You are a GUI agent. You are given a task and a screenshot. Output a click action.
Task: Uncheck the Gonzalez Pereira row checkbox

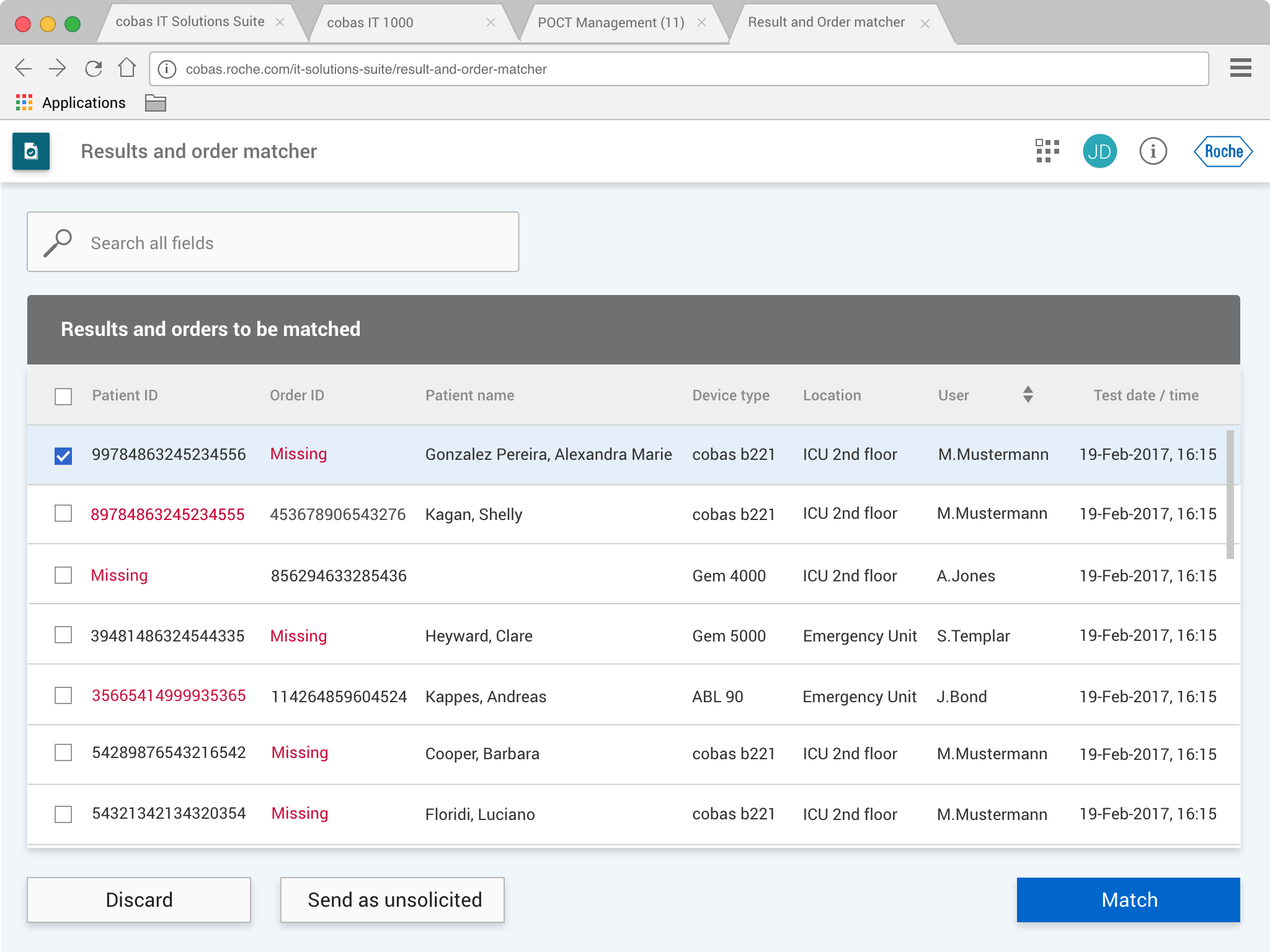(x=63, y=456)
